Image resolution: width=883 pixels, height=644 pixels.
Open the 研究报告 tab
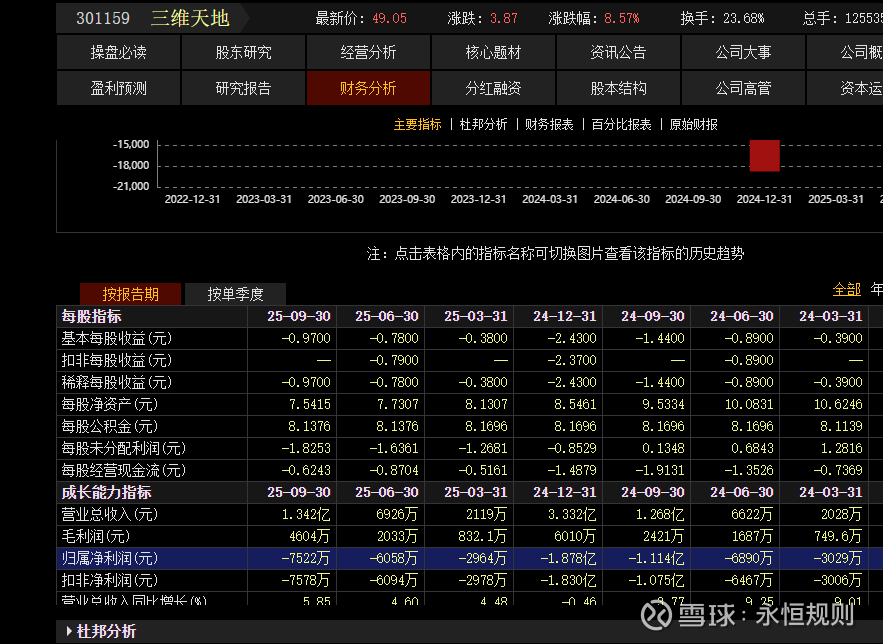point(243,88)
